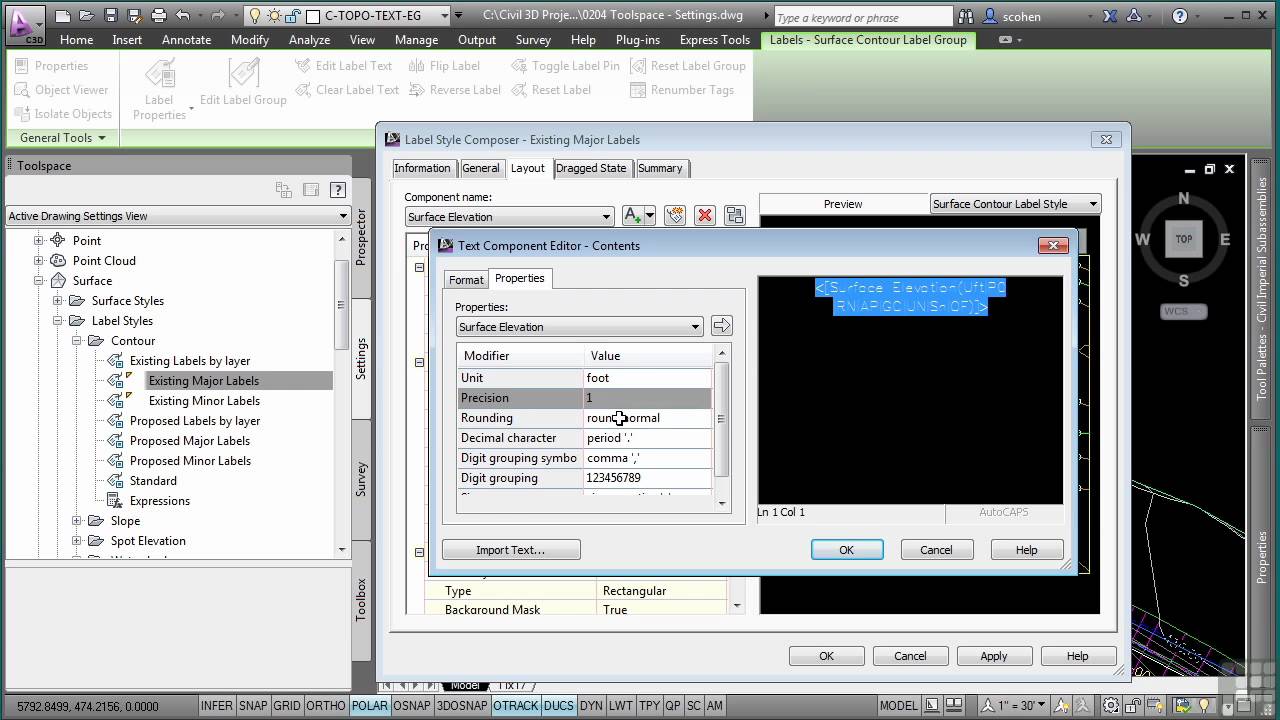This screenshot has width=1280, height=720.
Task: Click the workspace switching gear icon in status bar
Action: coord(1111,706)
